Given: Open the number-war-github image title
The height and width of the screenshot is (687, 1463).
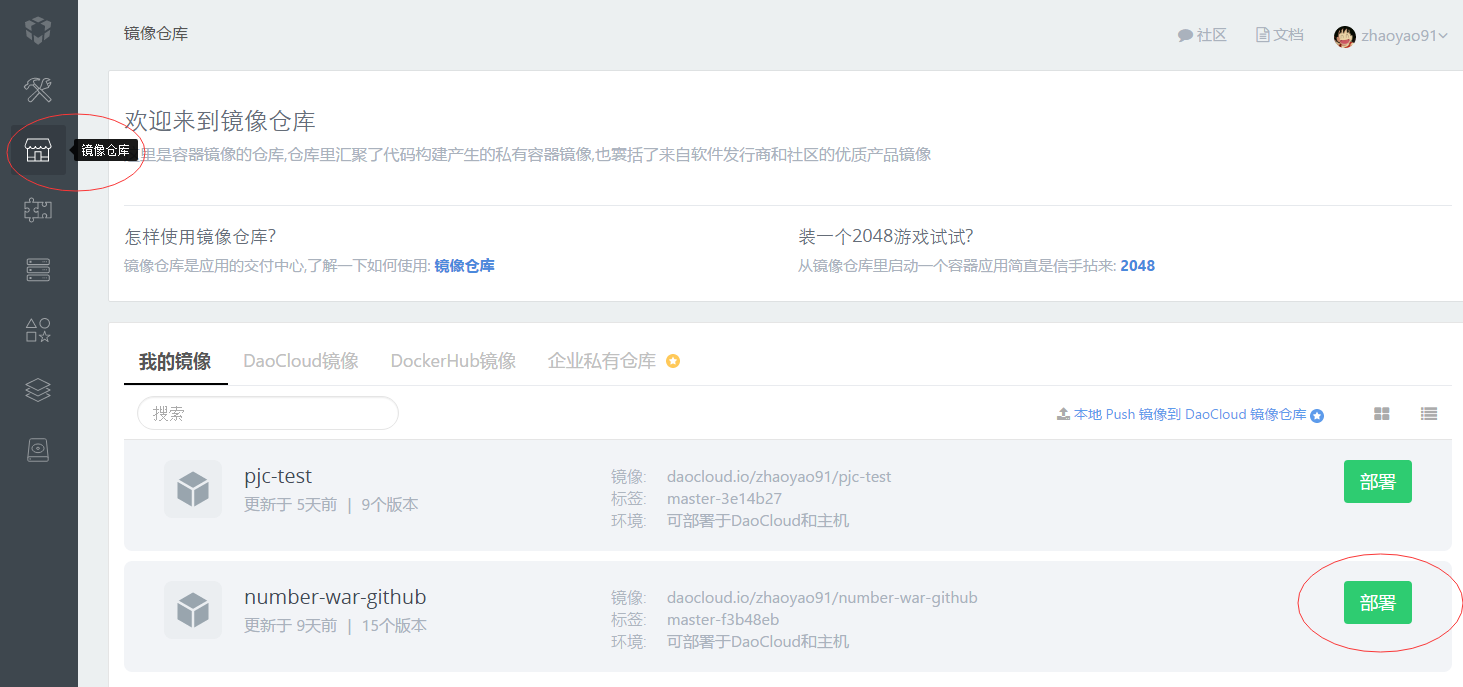Looking at the screenshot, I should [x=335, y=597].
